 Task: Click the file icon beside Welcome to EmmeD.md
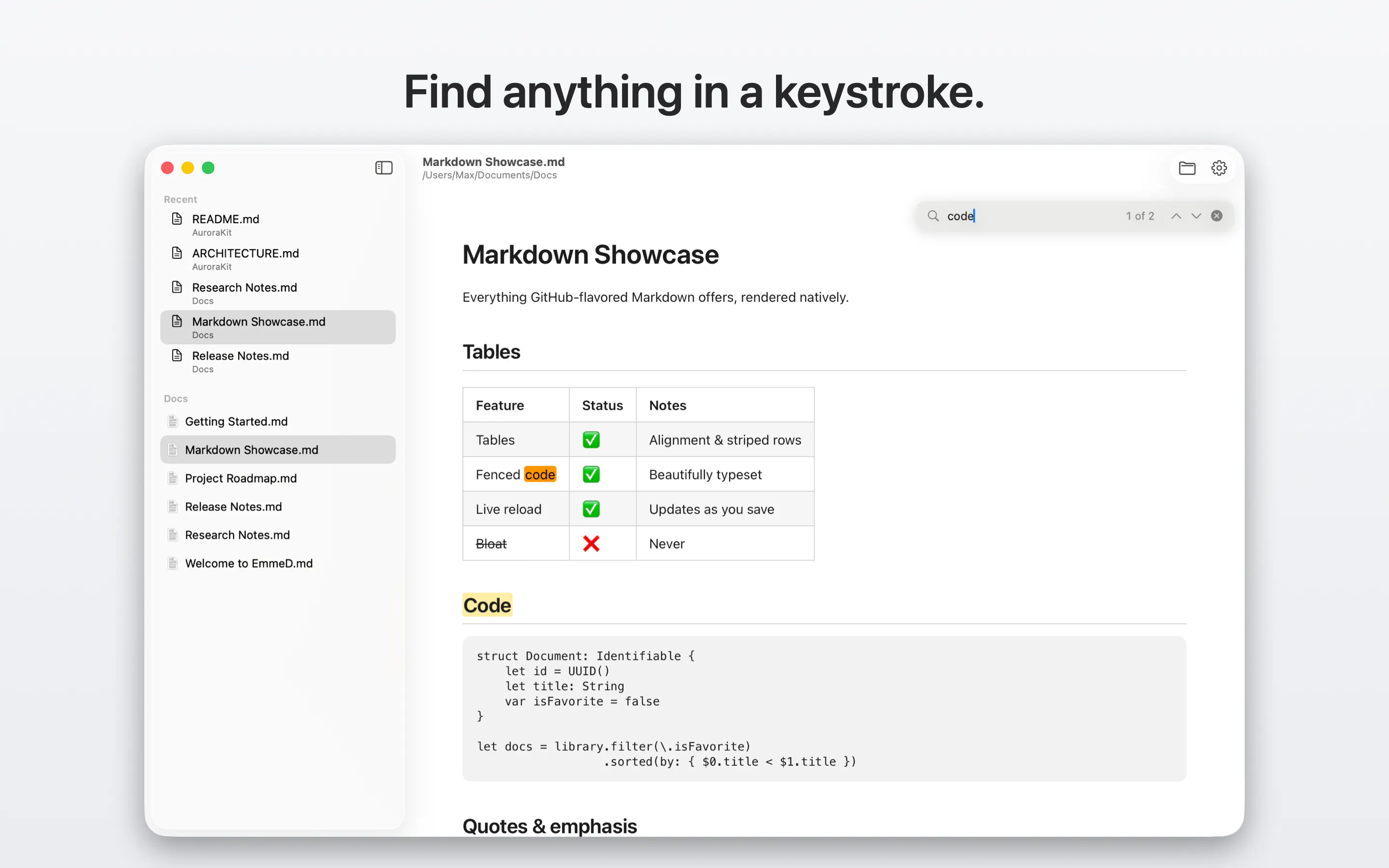[x=172, y=563]
